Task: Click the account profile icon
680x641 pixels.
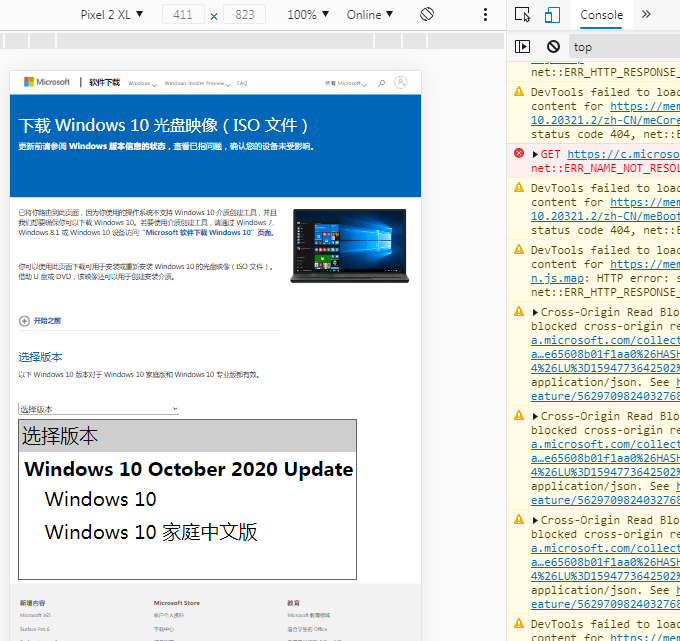Action: tap(401, 83)
